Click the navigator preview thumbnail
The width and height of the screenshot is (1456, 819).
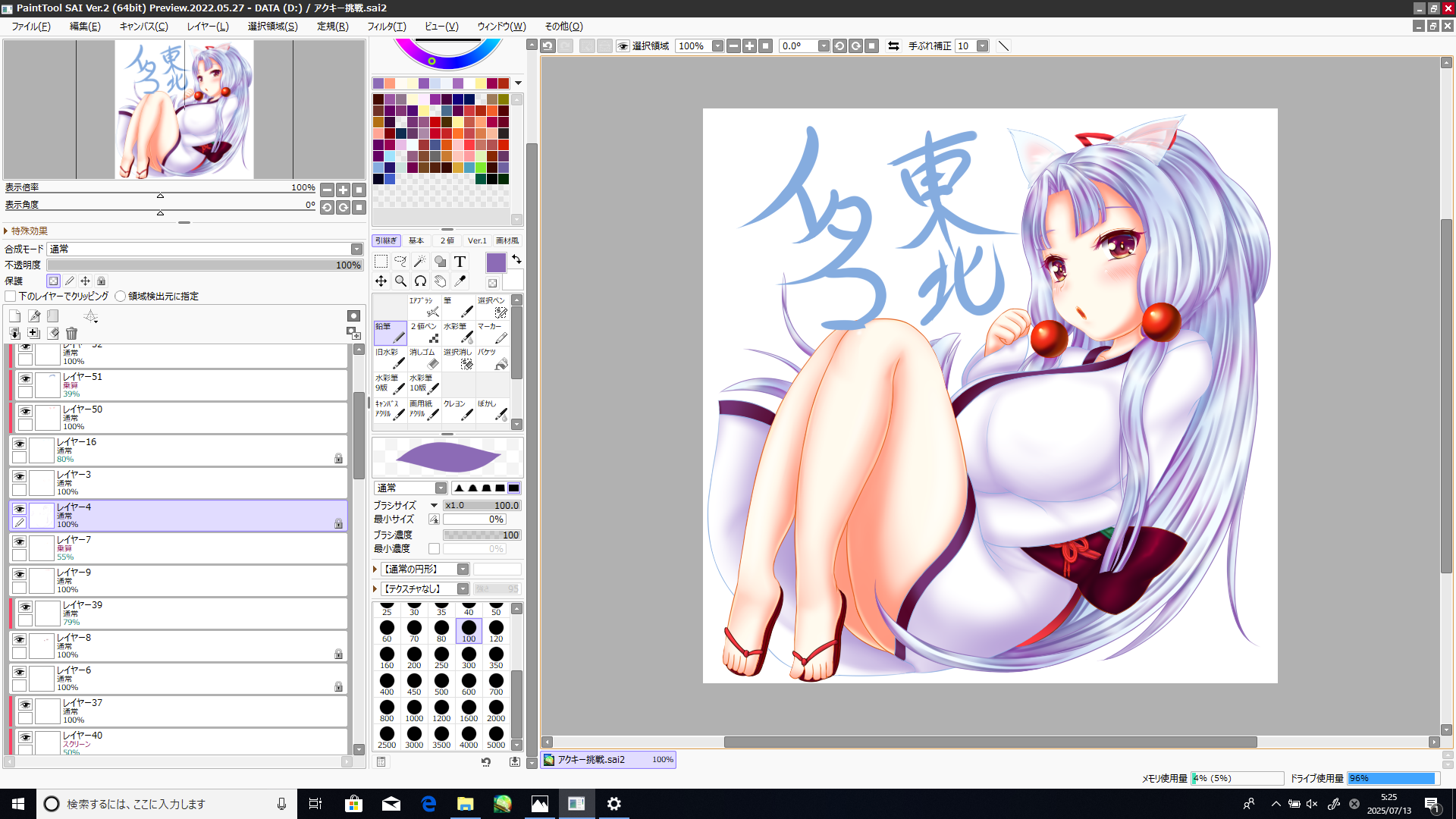click(x=184, y=110)
